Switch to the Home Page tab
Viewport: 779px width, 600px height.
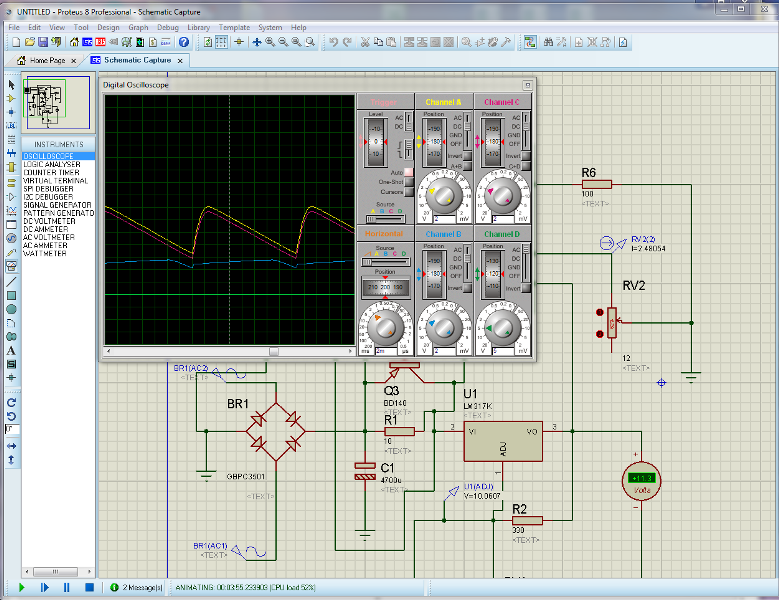(x=47, y=60)
